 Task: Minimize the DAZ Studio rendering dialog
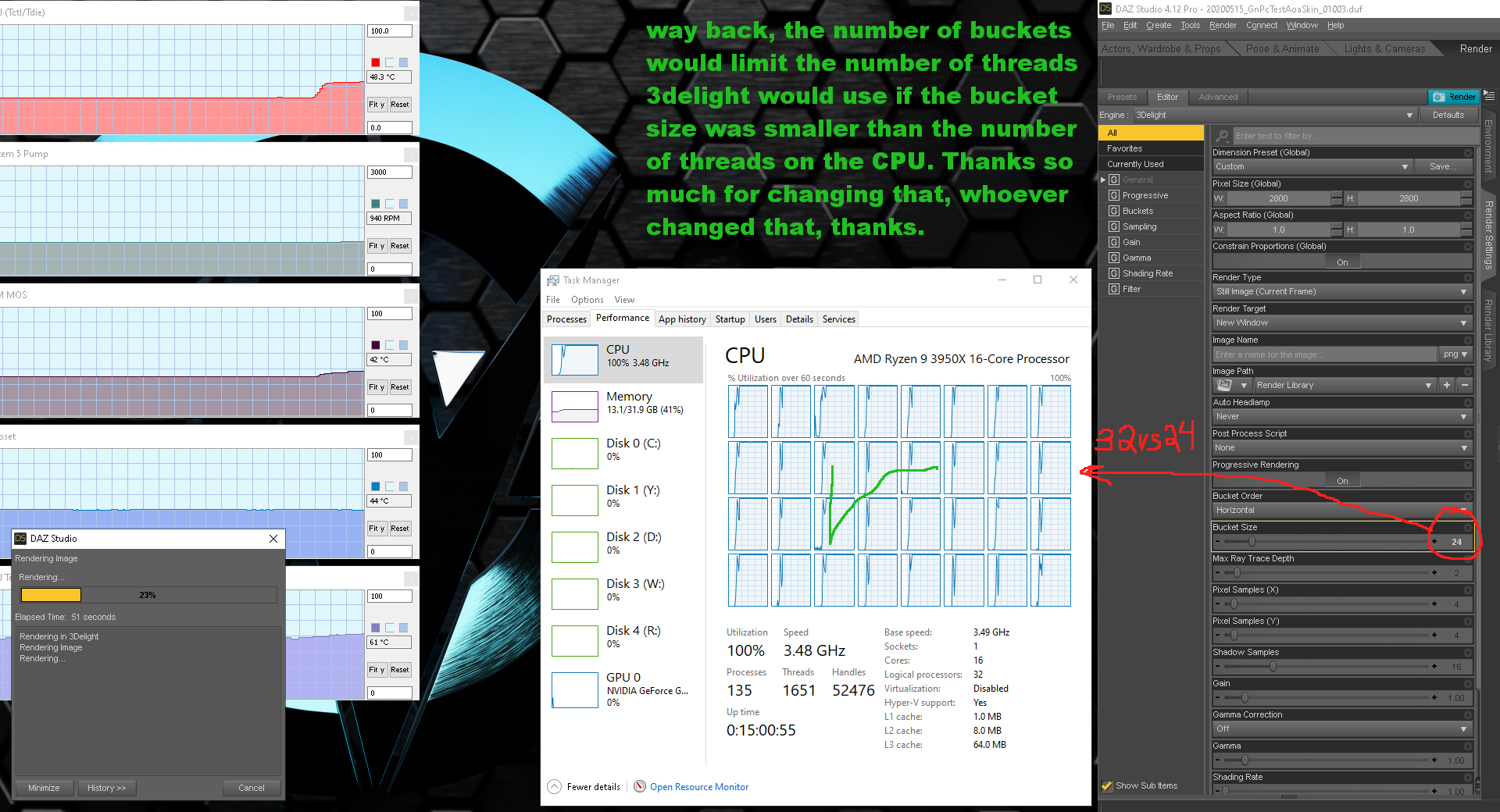[44, 788]
